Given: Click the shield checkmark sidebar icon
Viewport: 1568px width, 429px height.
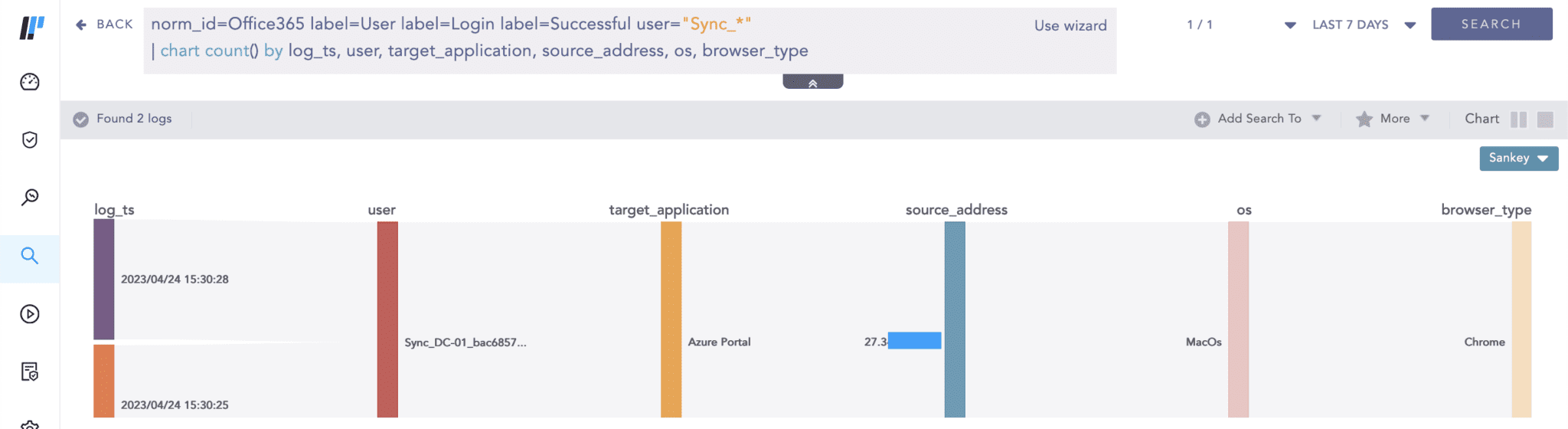Looking at the screenshot, I should coord(30,139).
